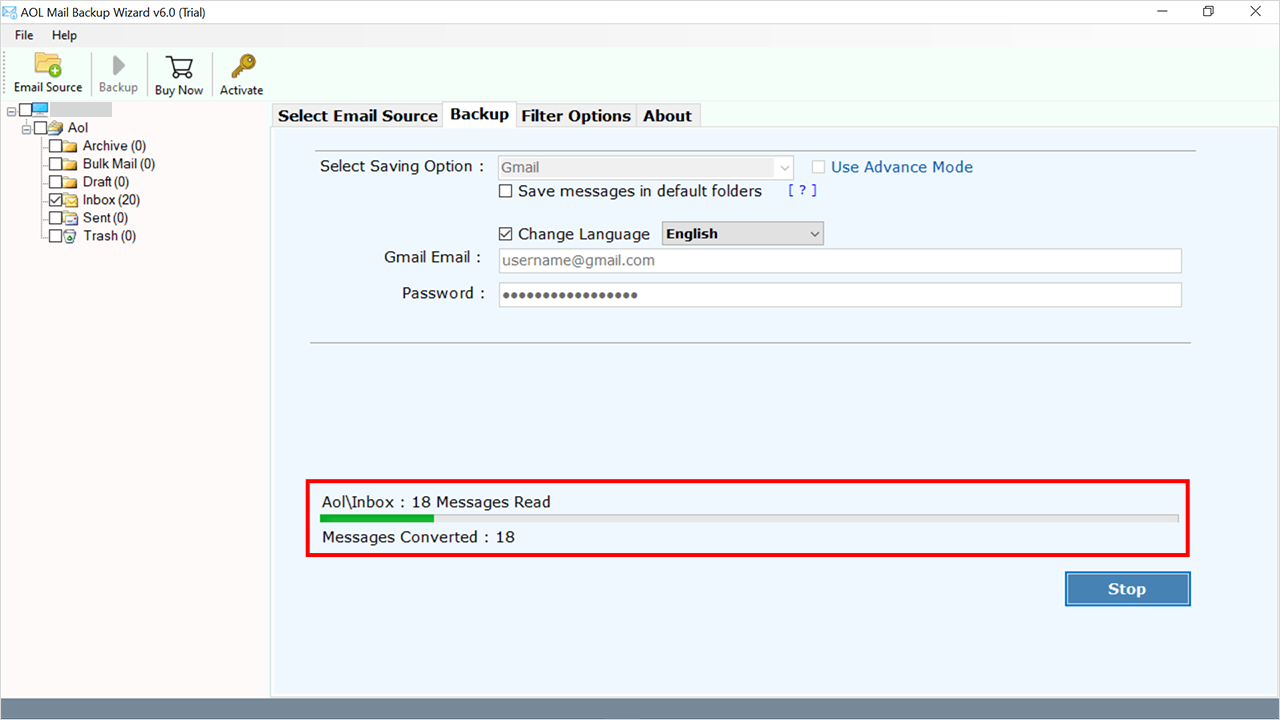
Task: Click the [ ? ] help link
Action: (802, 190)
